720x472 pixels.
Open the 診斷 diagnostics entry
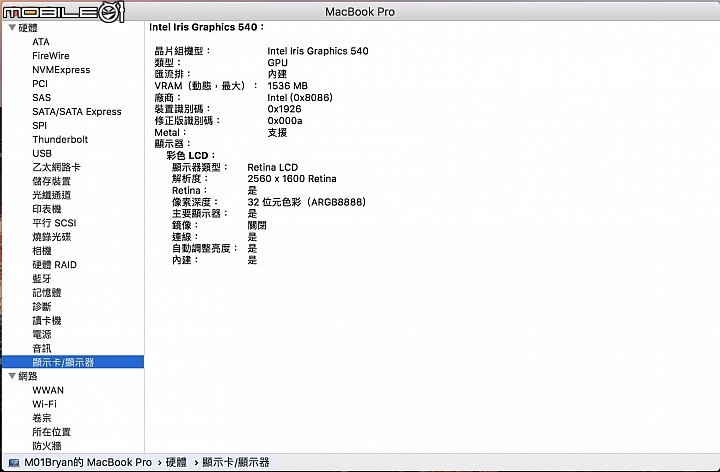click(42, 306)
